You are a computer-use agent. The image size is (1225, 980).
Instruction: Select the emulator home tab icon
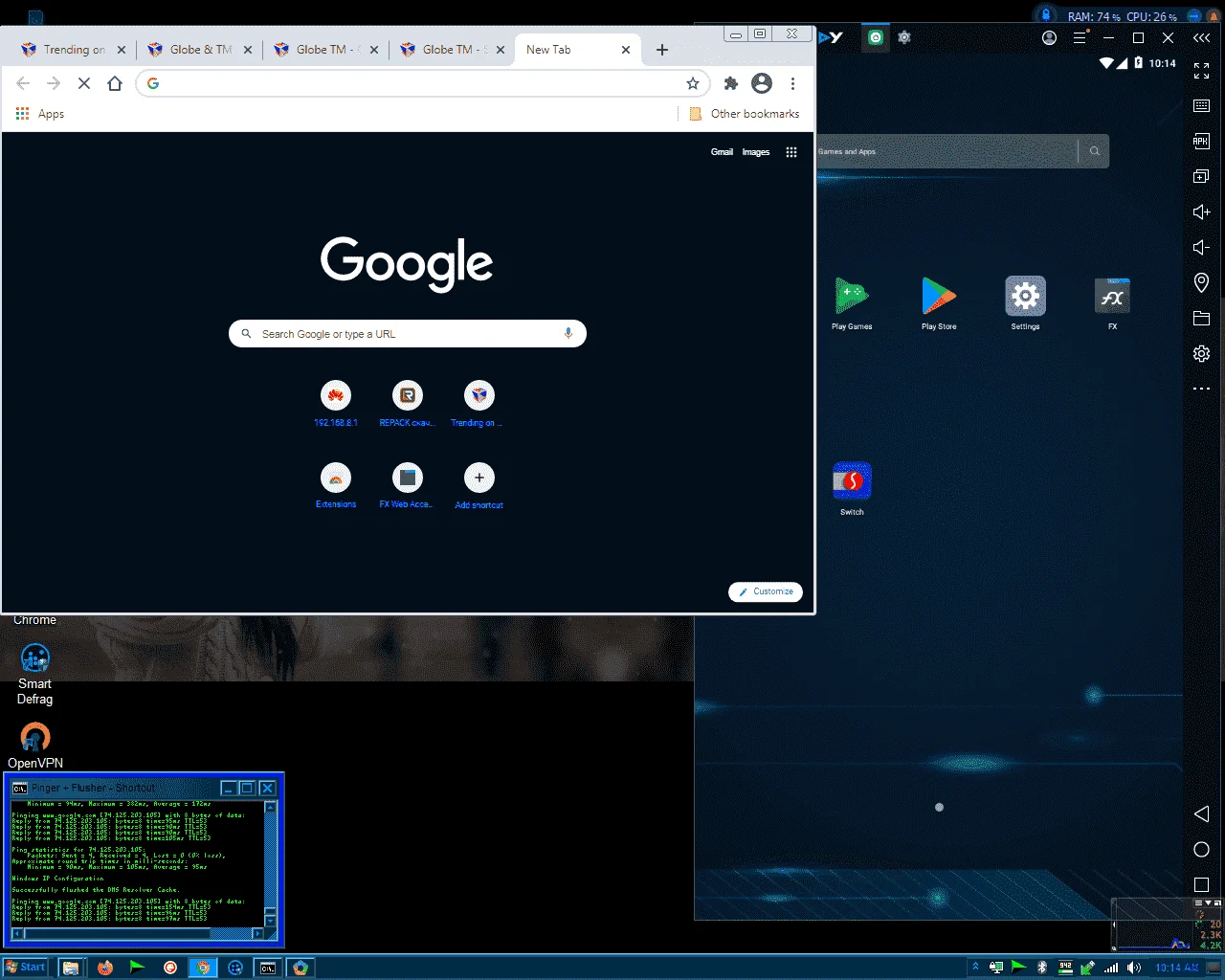pyautogui.click(x=876, y=37)
